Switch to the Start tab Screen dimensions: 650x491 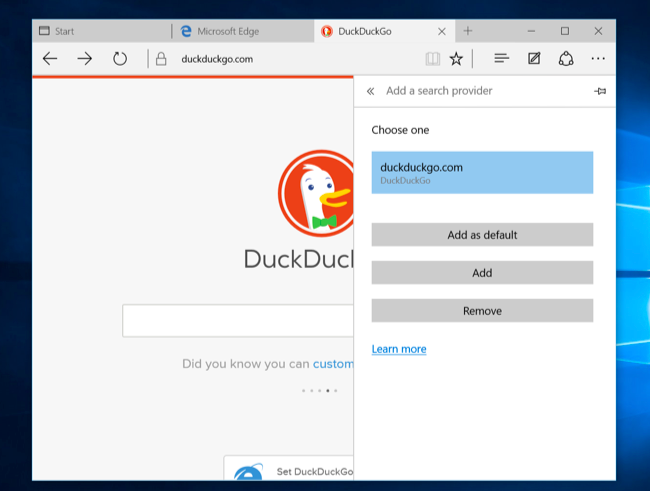point(102,31)
